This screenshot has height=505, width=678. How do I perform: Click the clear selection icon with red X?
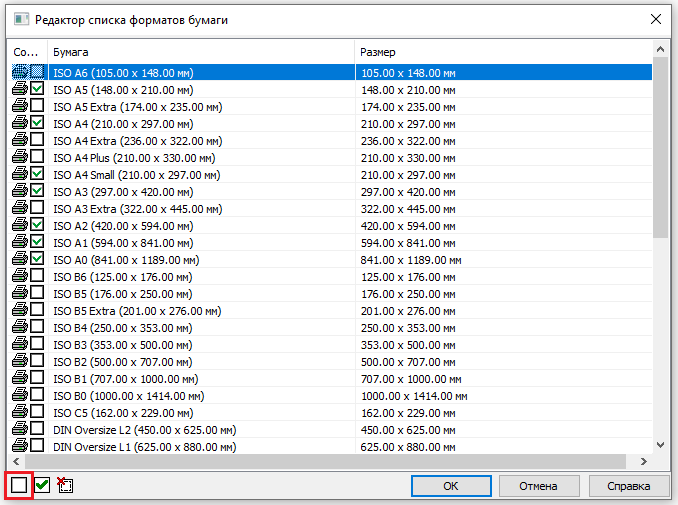65,485
